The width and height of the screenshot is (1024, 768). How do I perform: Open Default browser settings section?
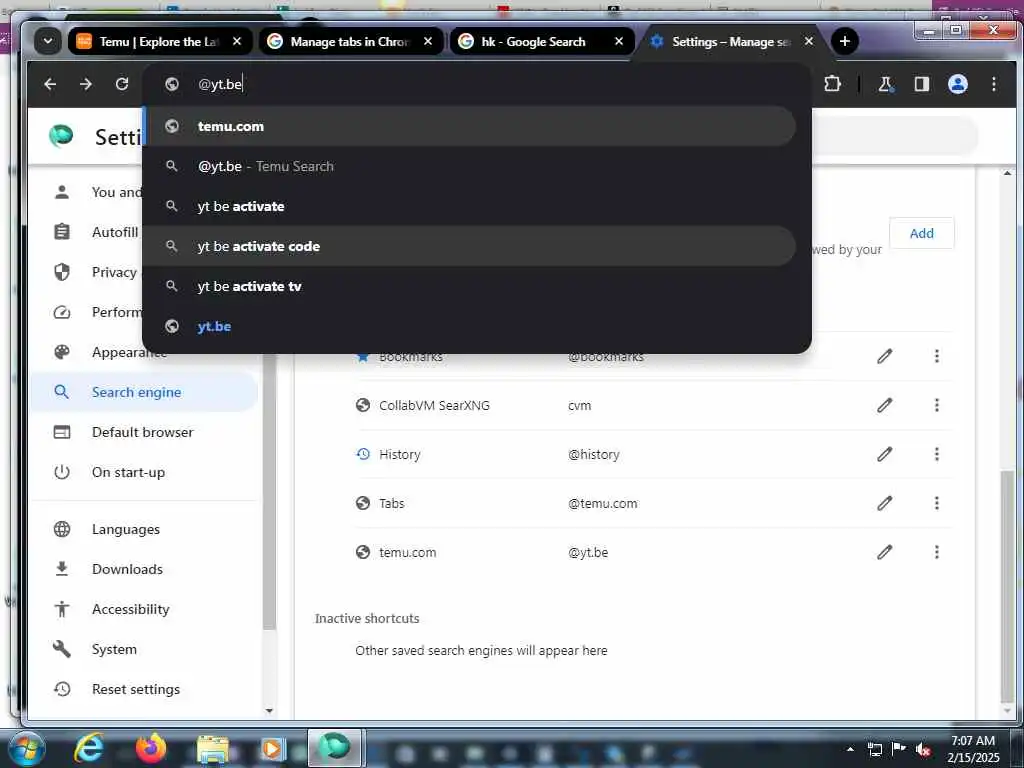click(x=144, y=432)
